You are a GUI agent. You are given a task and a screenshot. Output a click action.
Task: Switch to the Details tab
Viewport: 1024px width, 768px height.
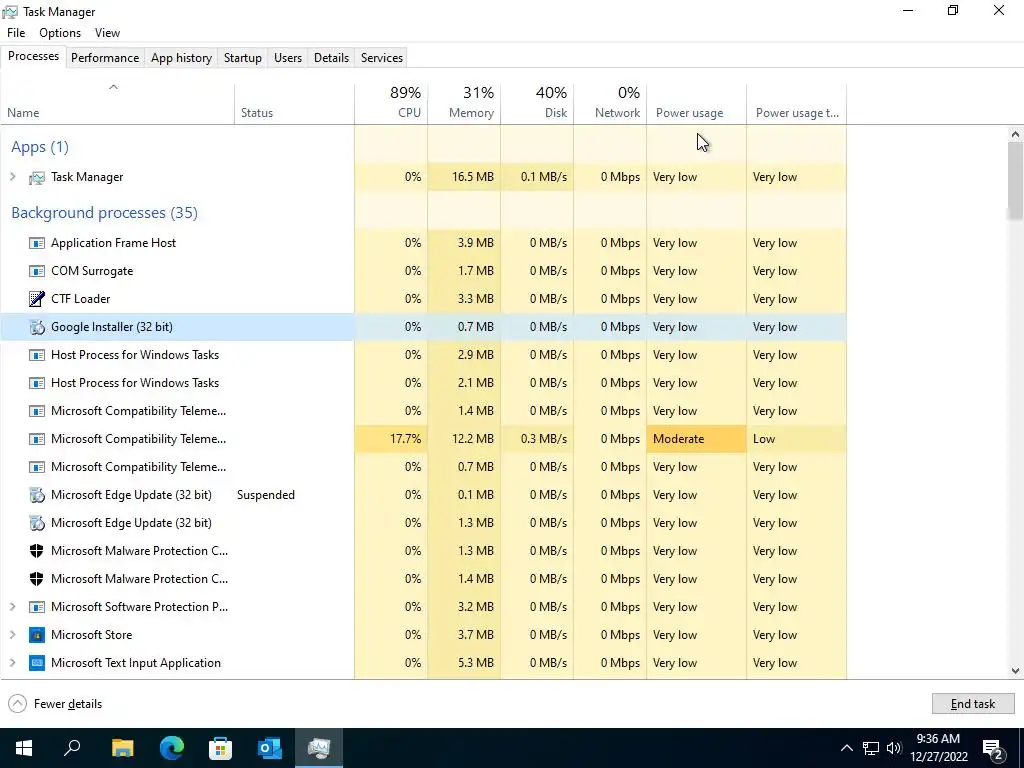[331, 57]
